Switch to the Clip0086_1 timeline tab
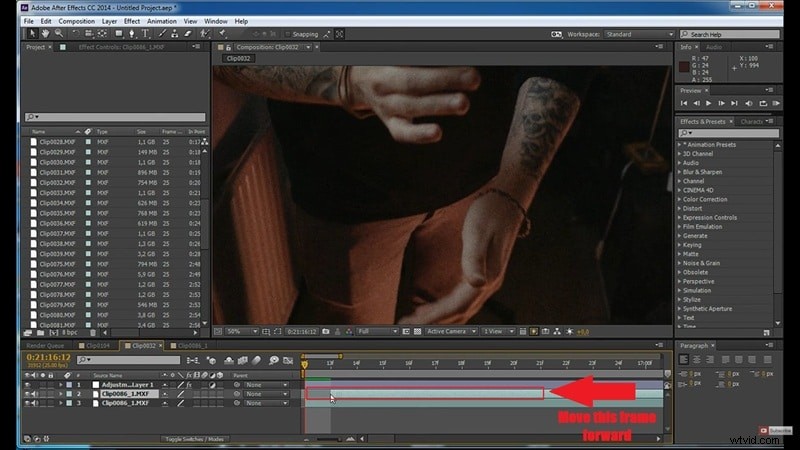800x450 pixels. (x=192, y=346)
